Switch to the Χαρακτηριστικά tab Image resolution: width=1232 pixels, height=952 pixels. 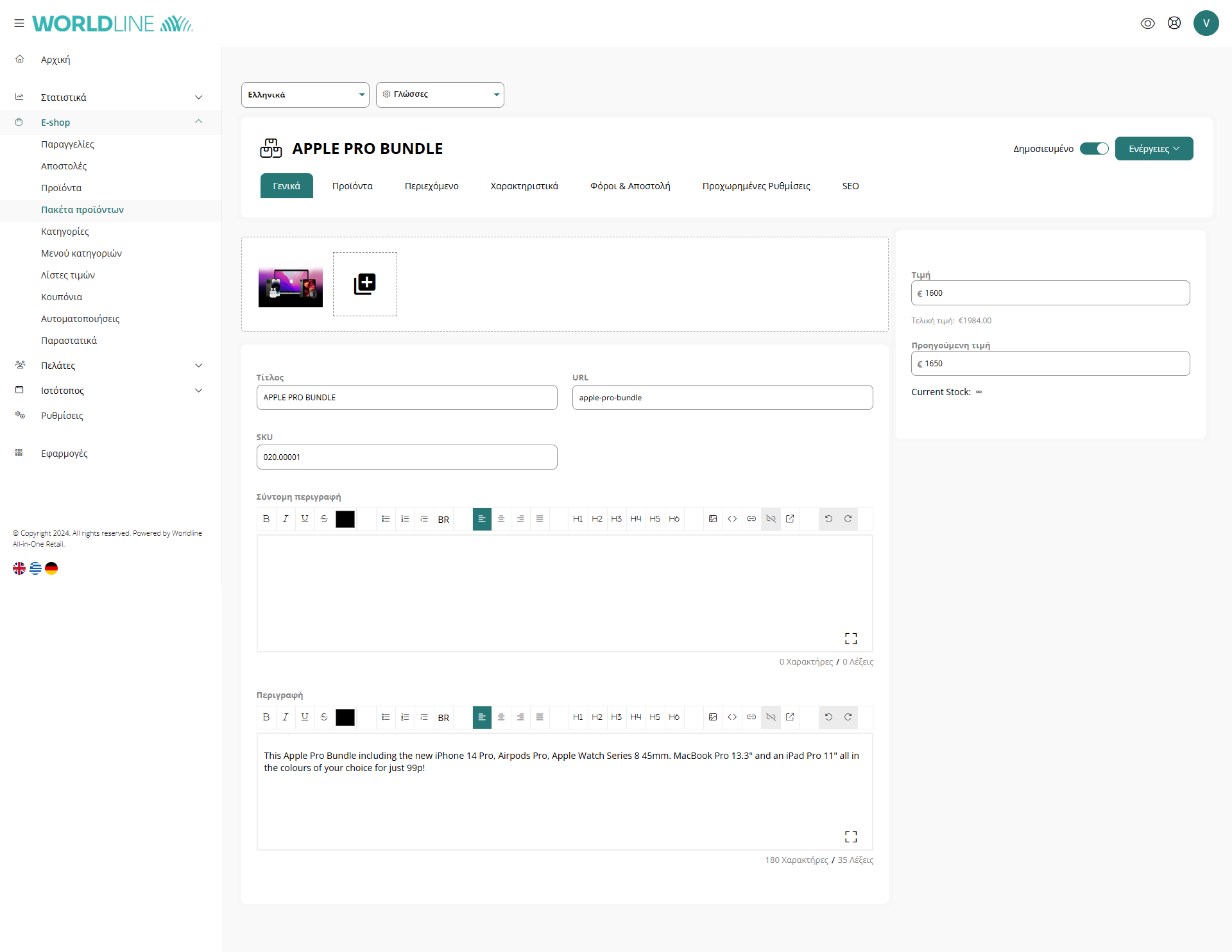[x=524, y=186]
